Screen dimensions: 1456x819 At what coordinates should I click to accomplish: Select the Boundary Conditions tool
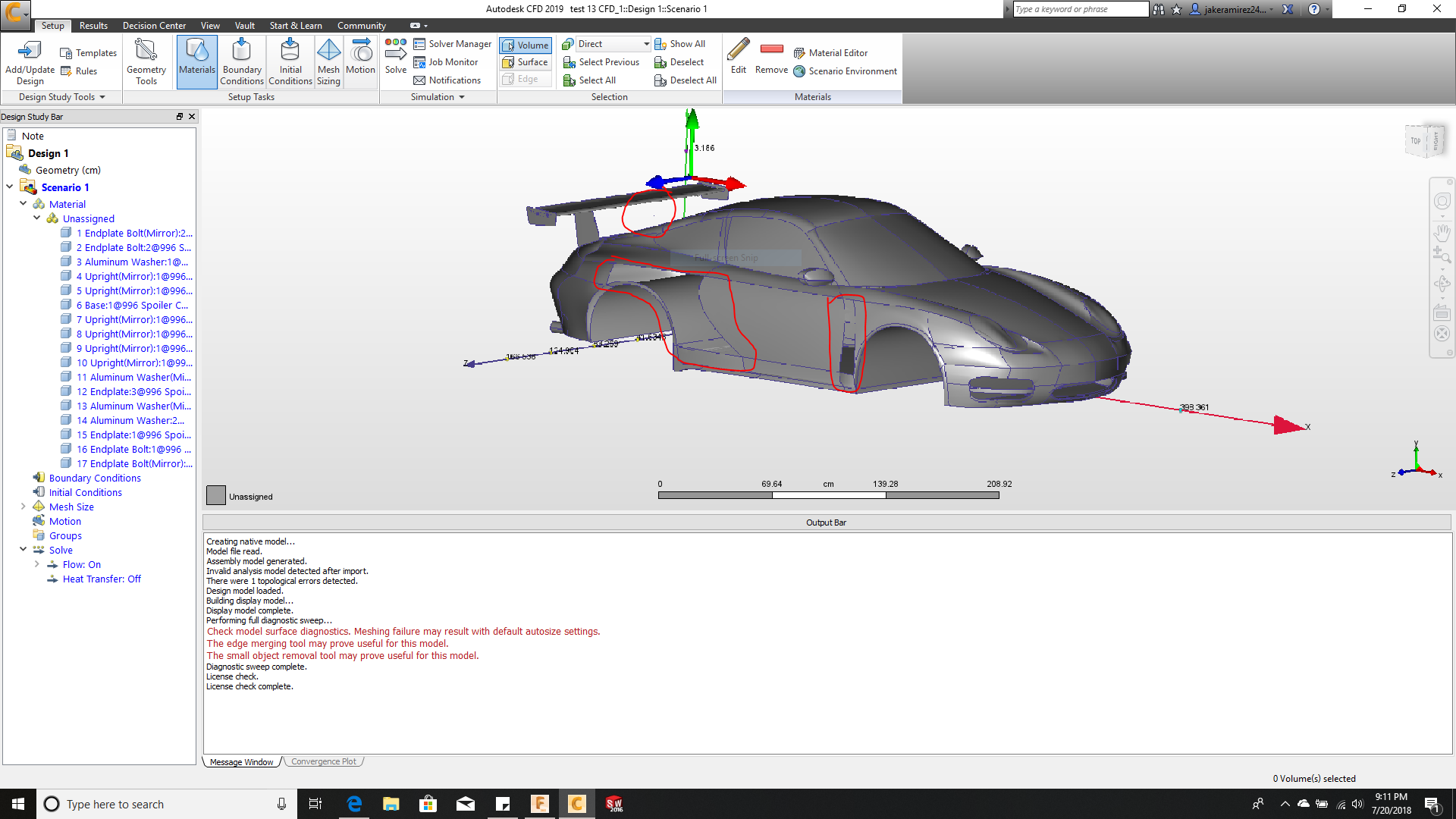click(241, 61)
